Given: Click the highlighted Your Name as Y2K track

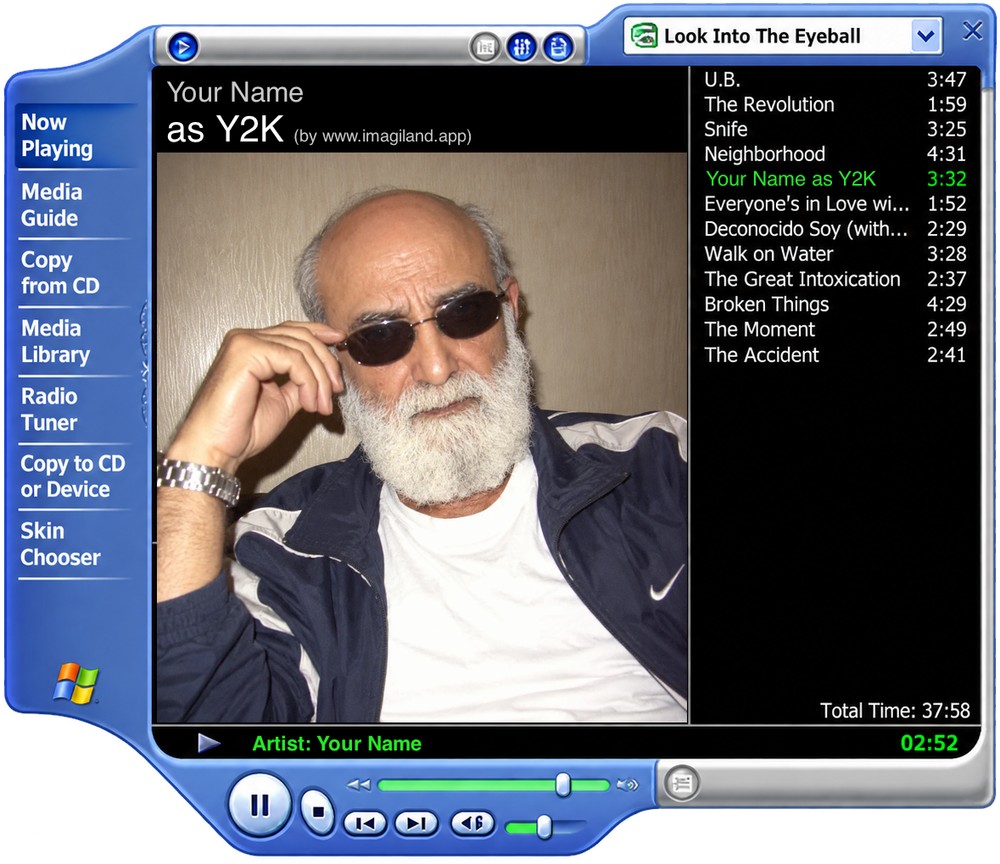Looking at the screenshot, I should point(835,179).
